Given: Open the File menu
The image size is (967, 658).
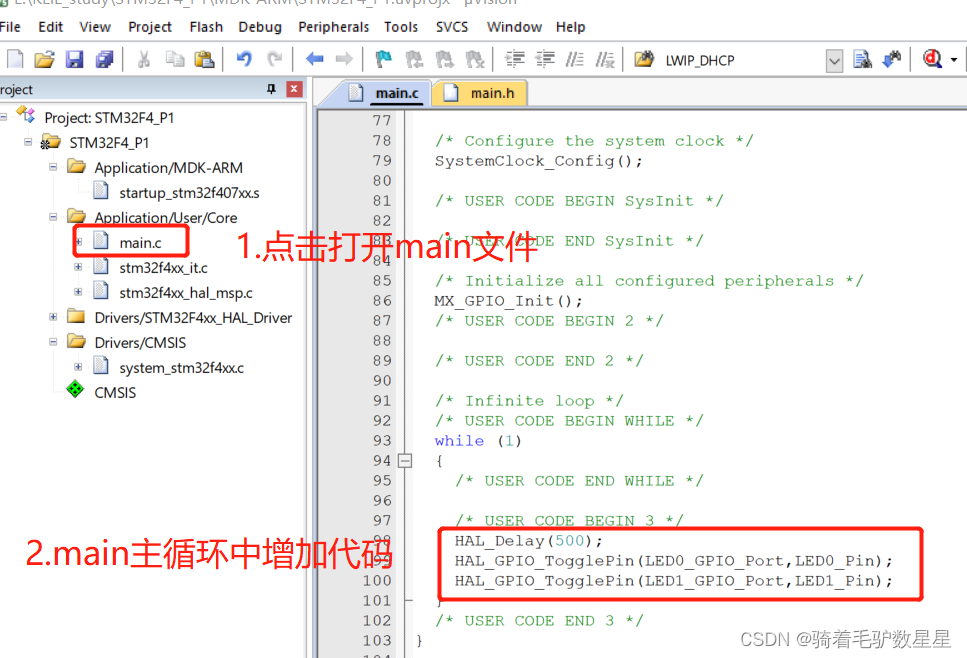Looking at the screenshot, I should 10,27.
